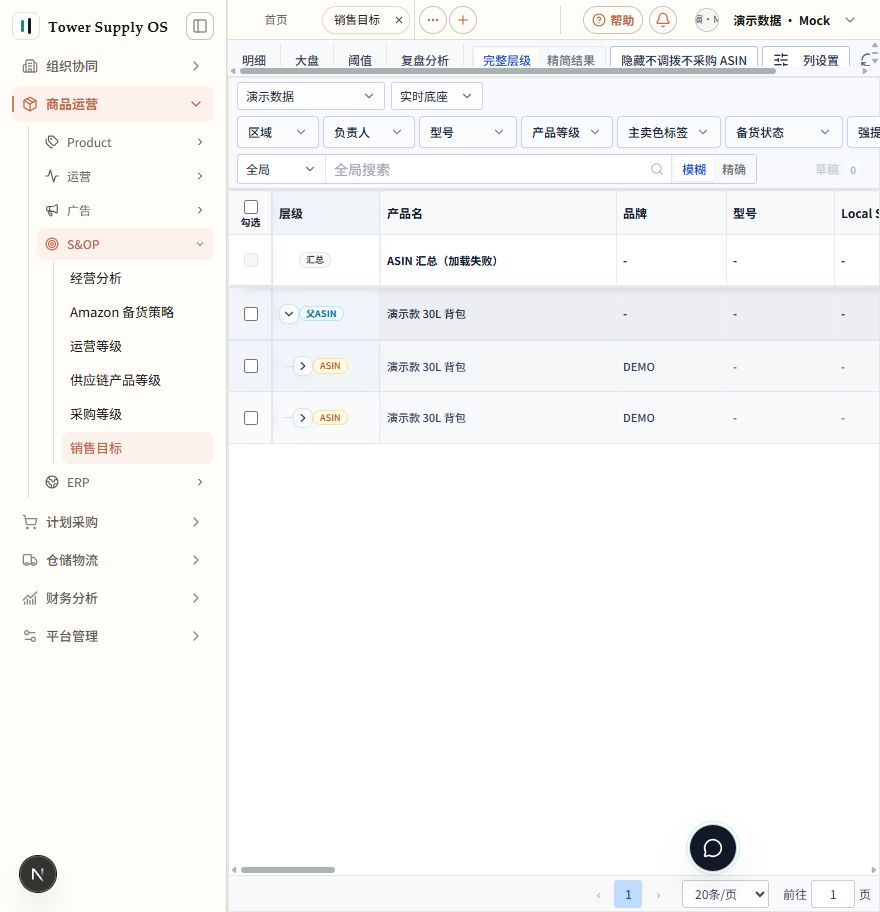Switch to the 复盘分析 tab
The height and width of the screenshot is (912, 880).
coord(425,60)
